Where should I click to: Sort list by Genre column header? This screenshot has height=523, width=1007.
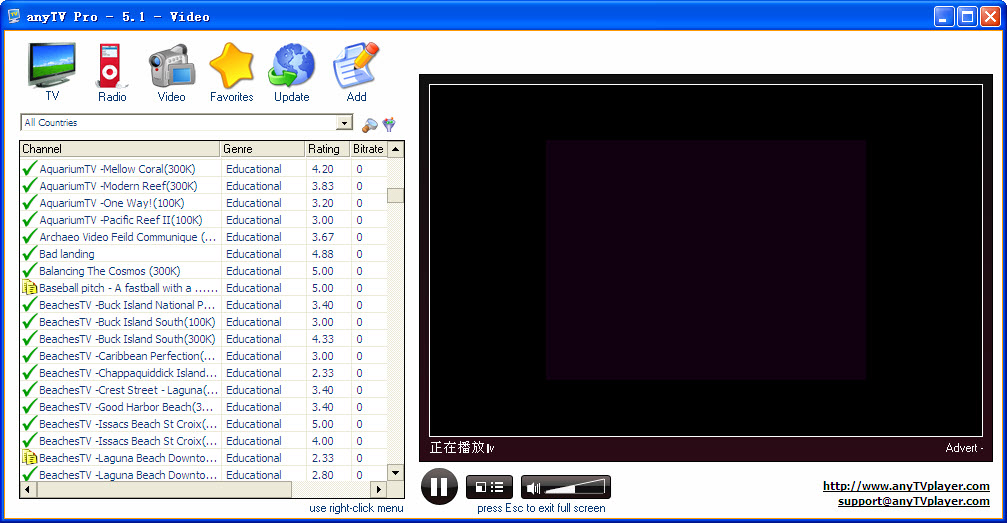pyautogui.click(x=262, y=148)
